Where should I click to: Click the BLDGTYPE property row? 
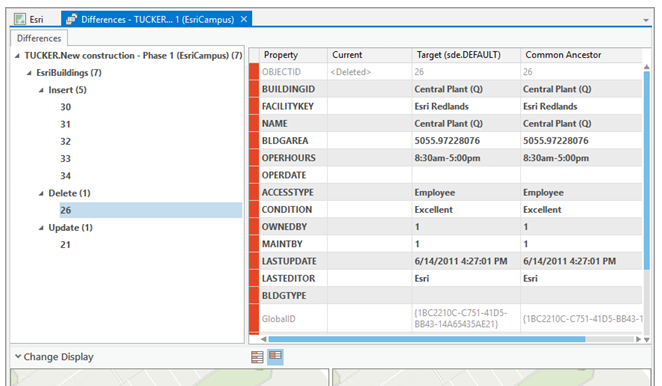tap(446, 296)
